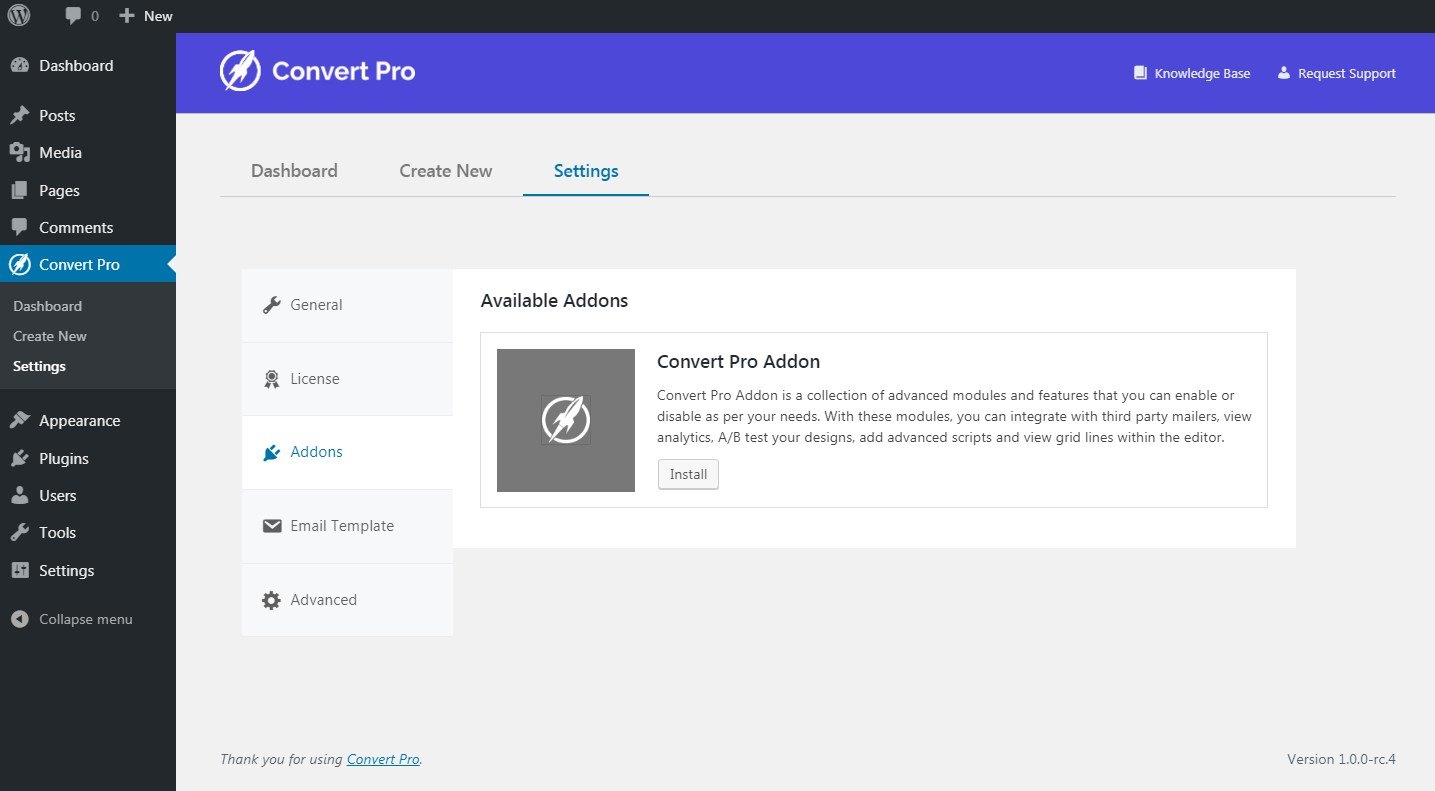Open Posts in the sidebar
Screen dimensions: 1435x791
click(88, 116)
